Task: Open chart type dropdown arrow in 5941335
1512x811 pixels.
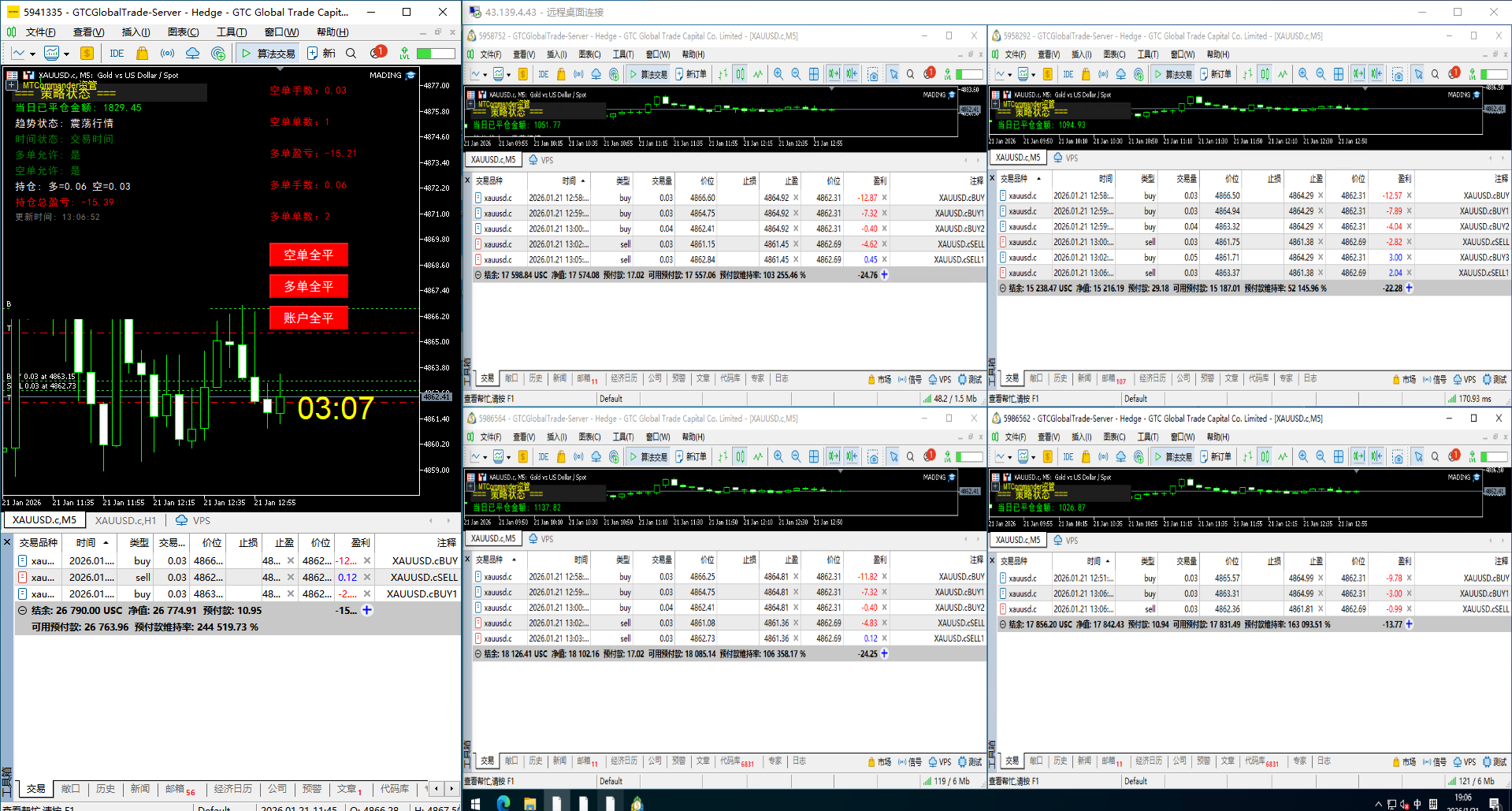Action: [x=32, y=54]
